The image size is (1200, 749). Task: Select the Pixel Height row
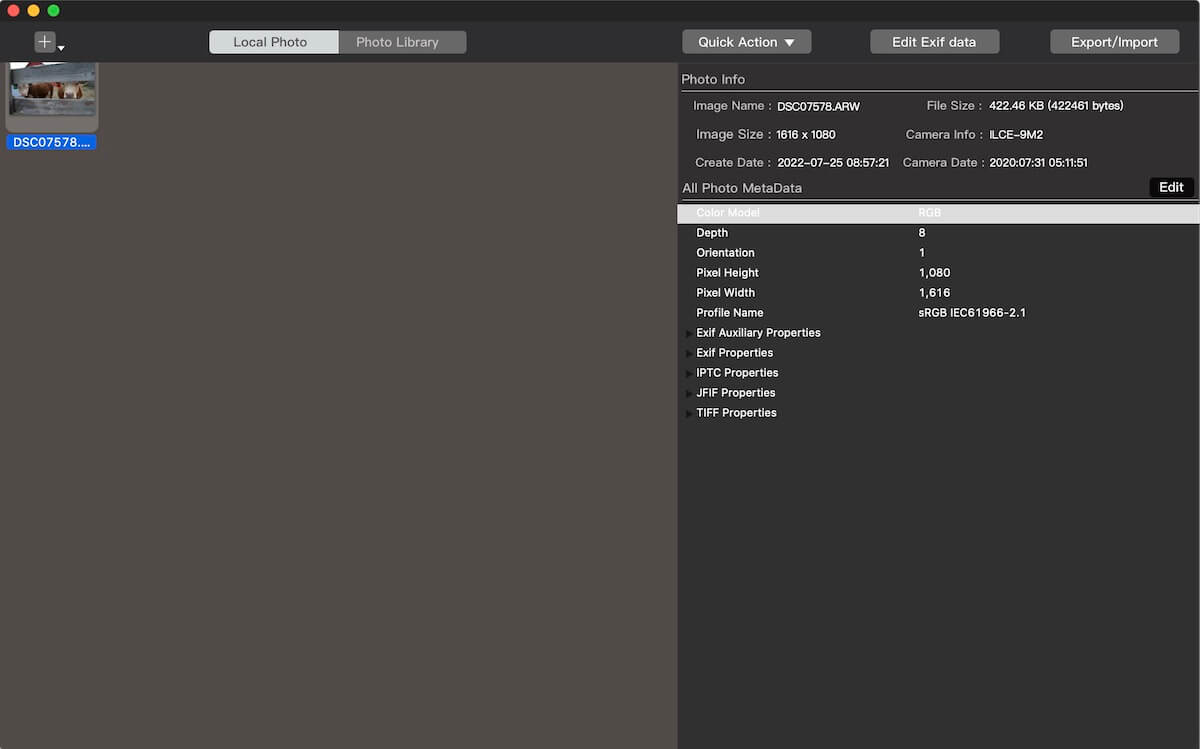tap(938, 273)
